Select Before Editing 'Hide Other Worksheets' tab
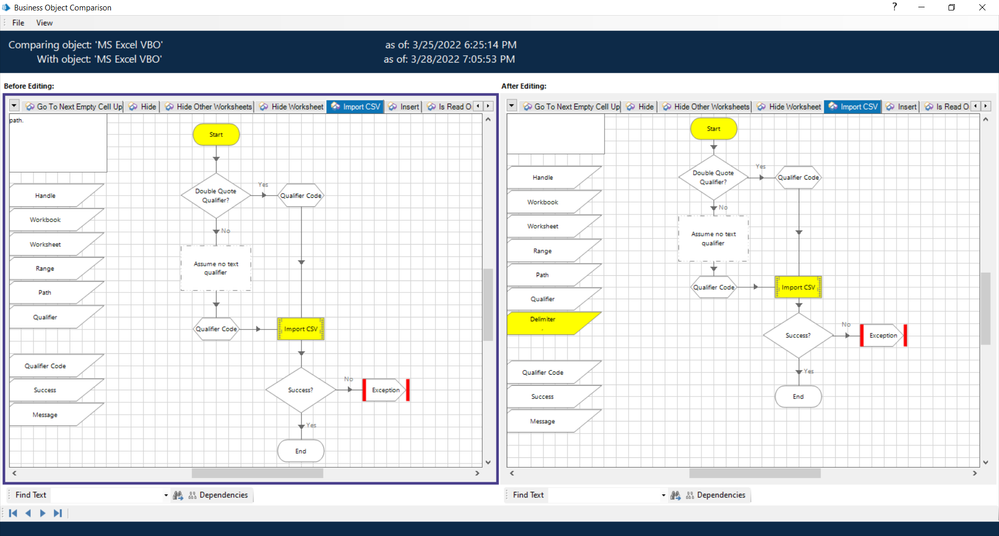Image resolution: width=999 pixels, height=536 pixels. pyautogui.click(x=208, y=106)
